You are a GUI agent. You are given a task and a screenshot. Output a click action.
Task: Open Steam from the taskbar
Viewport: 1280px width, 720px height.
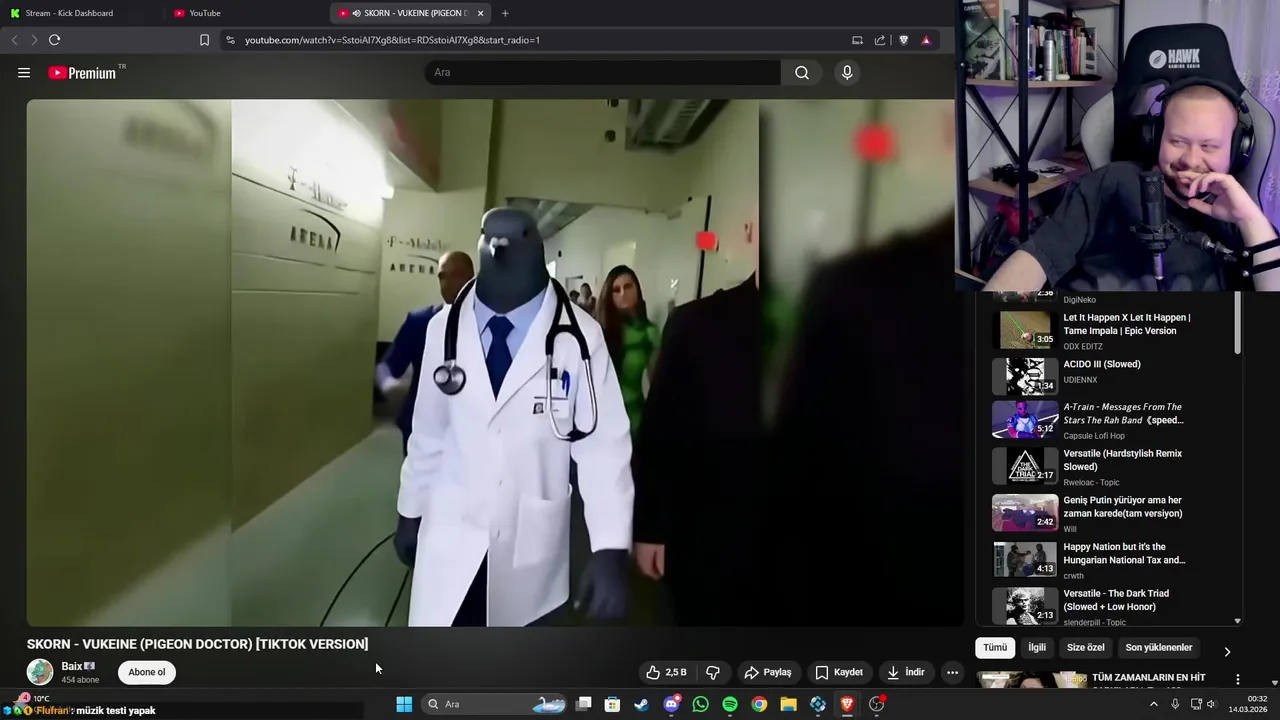pos(641,704)
